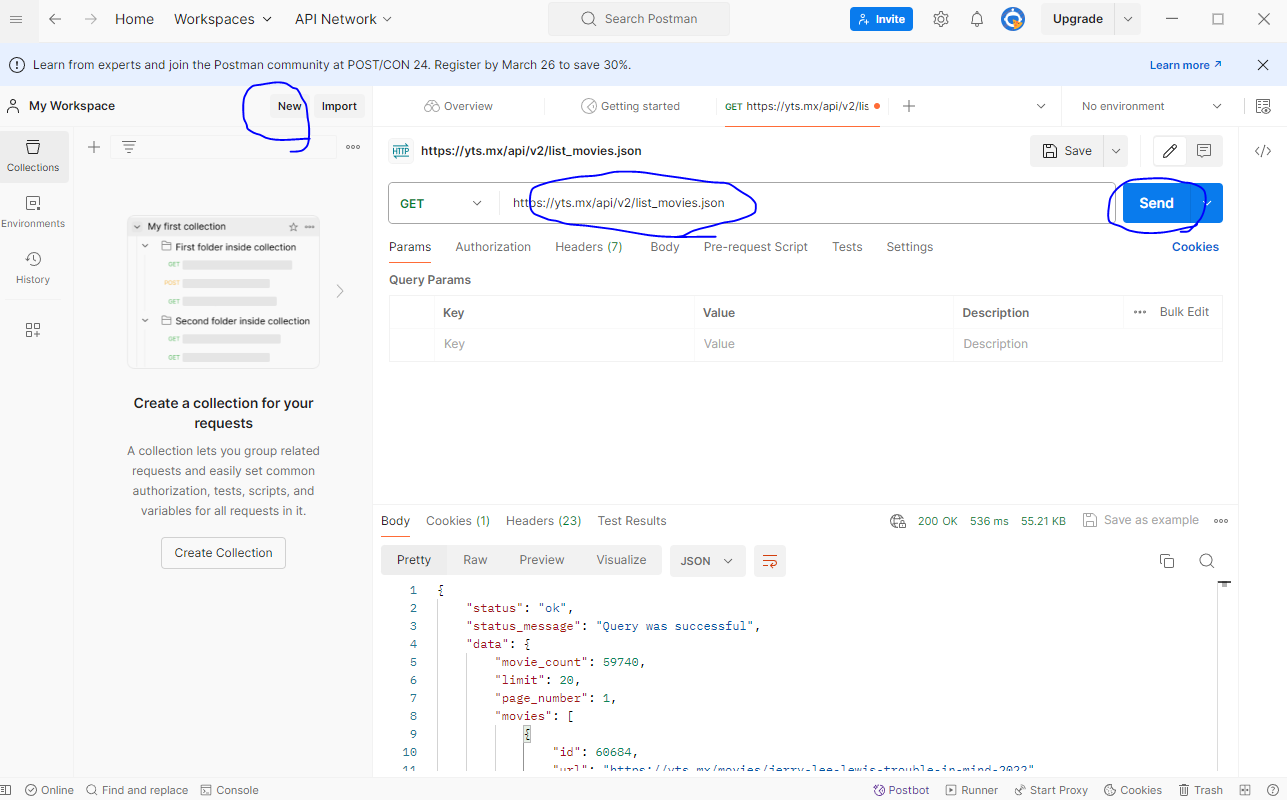Screen dimensions: 1287x800
Task: Search the response with the magnifier icon
Action: 1207,561
